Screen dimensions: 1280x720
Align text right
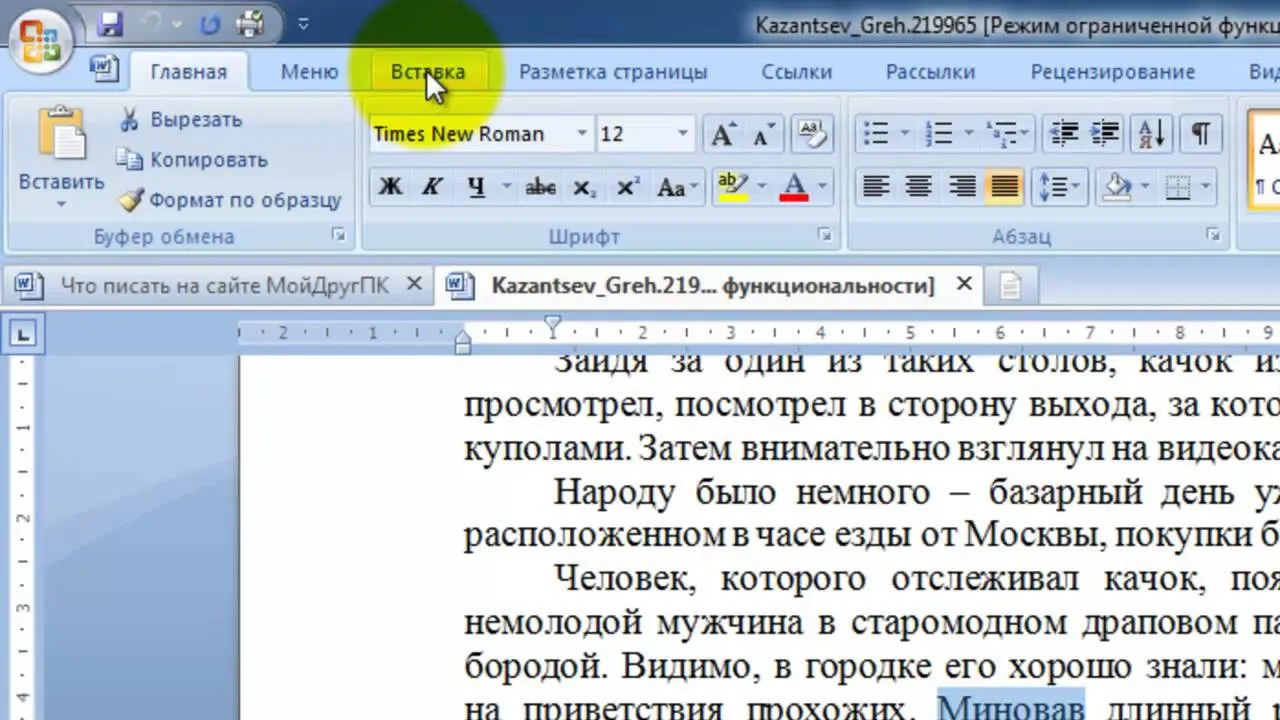(x=962, y=187)
